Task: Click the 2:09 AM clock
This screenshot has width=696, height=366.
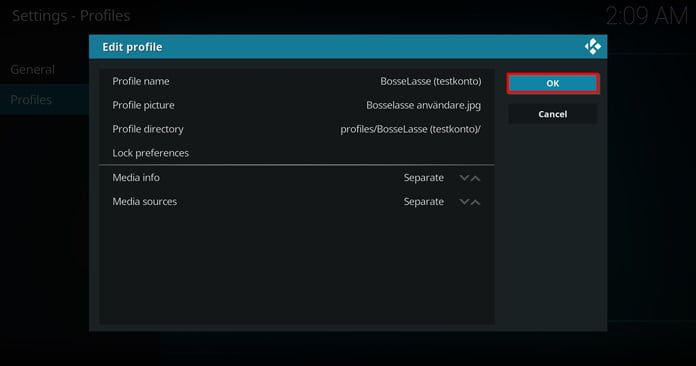Action: [647, 17]
